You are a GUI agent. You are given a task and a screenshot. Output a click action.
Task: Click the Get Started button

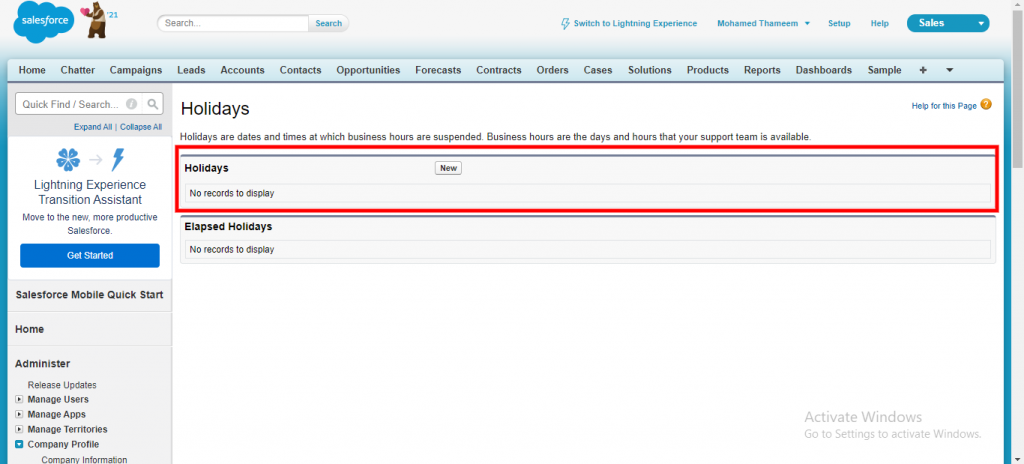tap(90, 256)
